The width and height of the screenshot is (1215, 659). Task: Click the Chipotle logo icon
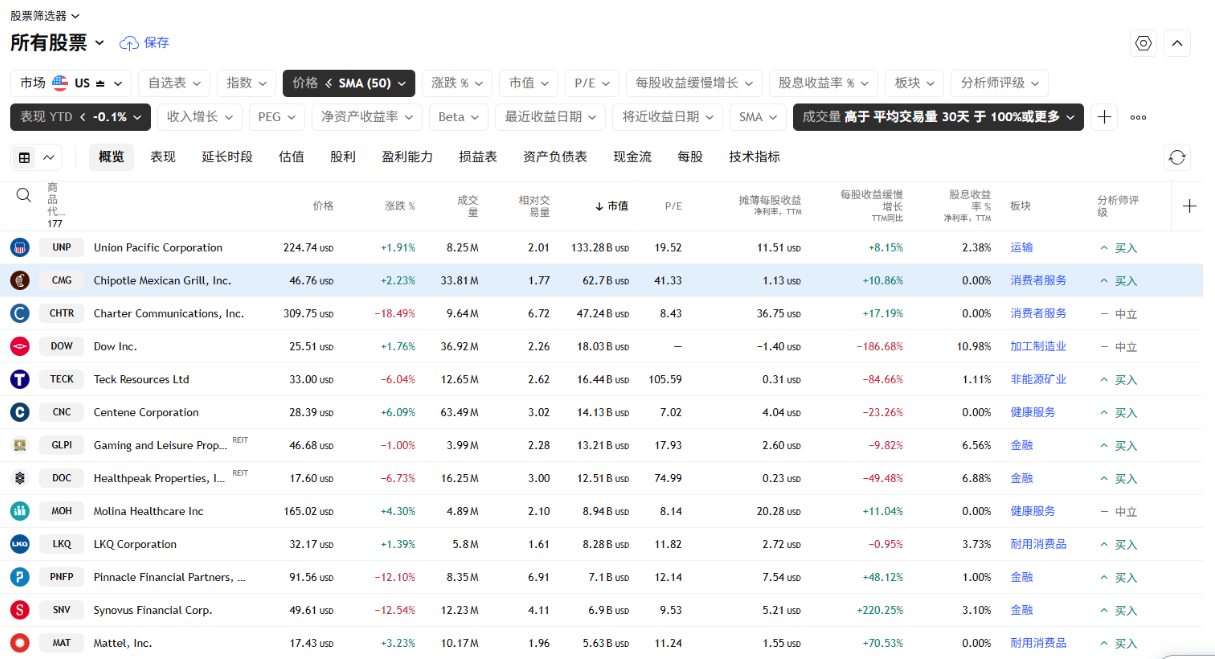(x=20, y=280)
